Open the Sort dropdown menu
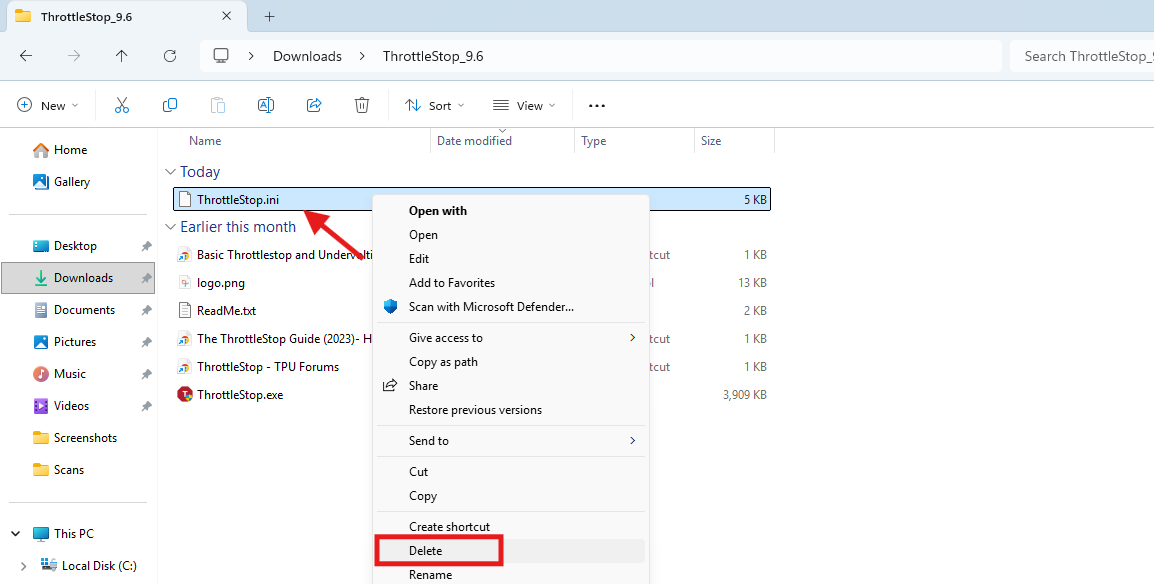Image resolution: width=1154 pixels, height=584 pixels. (x=435, y=106)
